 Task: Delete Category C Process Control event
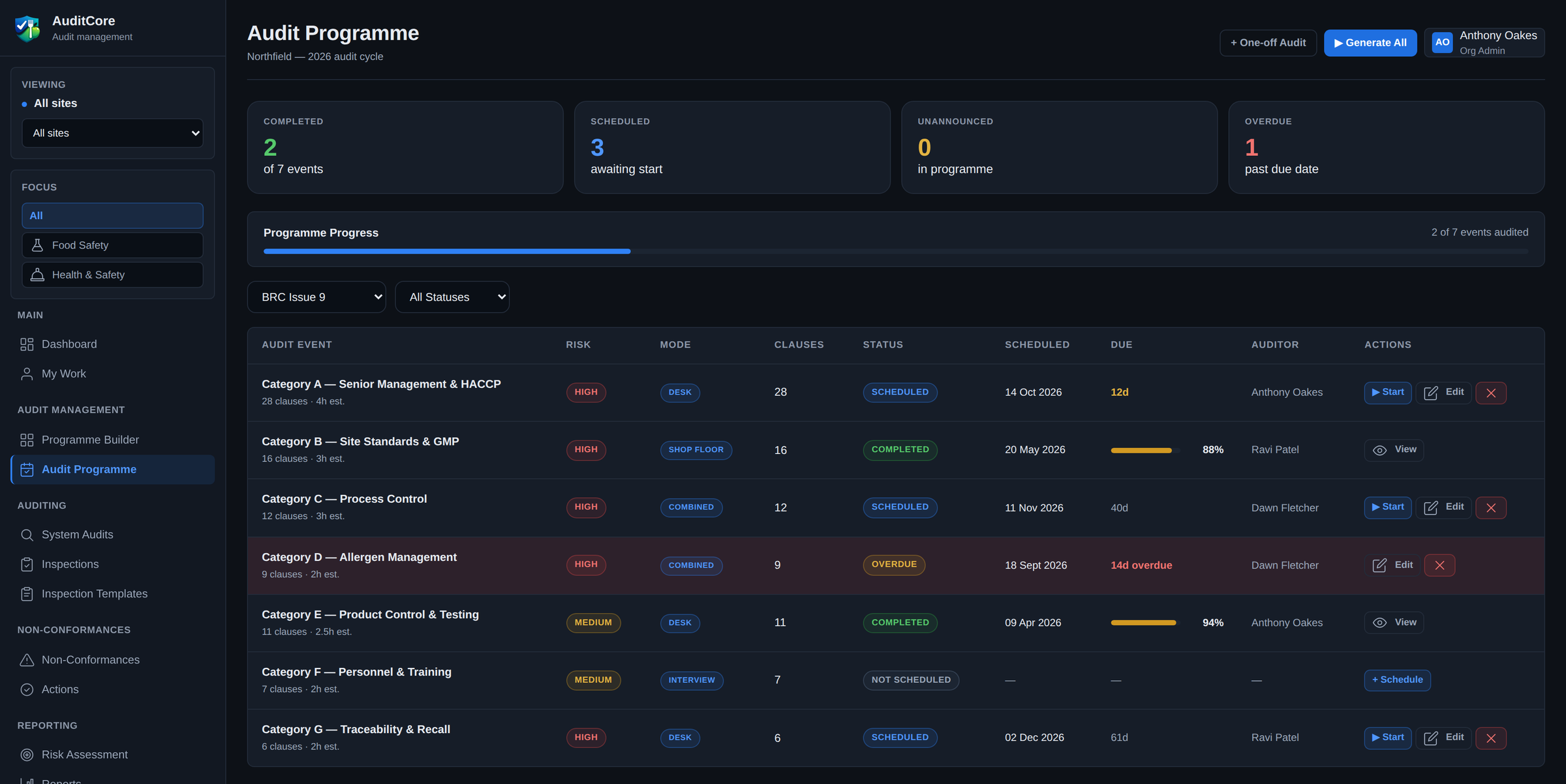[x=1490, y=507]
